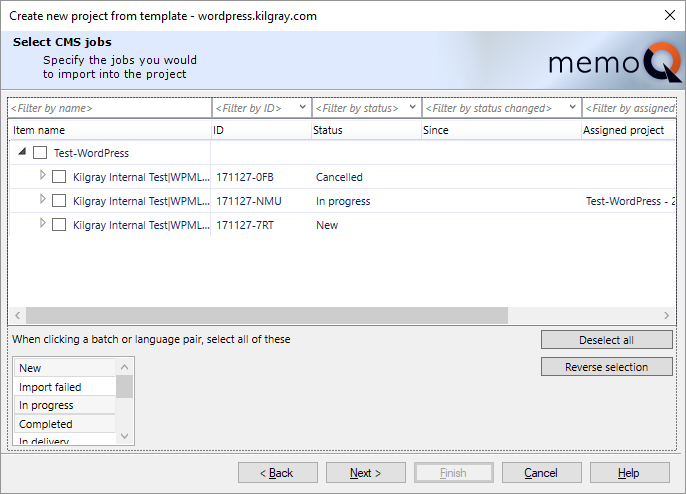Click the Filter by assigned field
The height and width of the screenshot is (494, 686).
[630, 108]
